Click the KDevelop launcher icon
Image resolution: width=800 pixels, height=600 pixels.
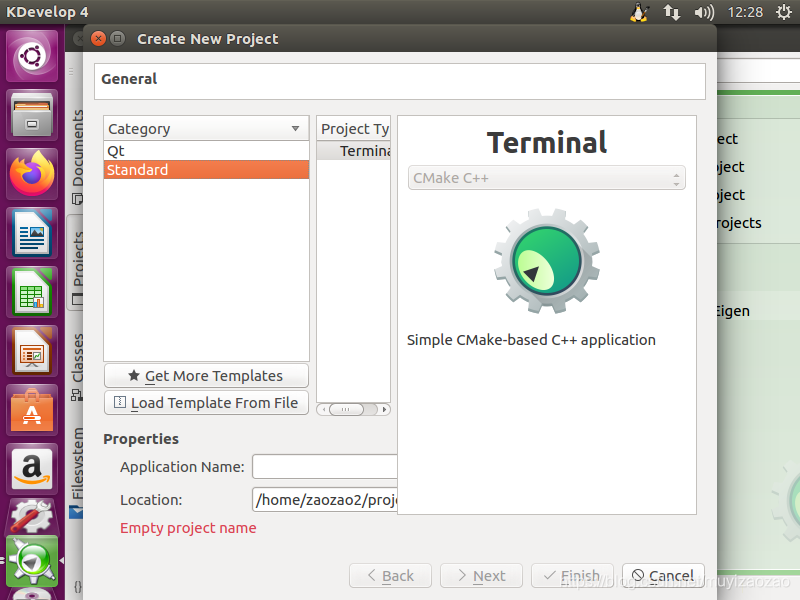[x=32, y=561]
